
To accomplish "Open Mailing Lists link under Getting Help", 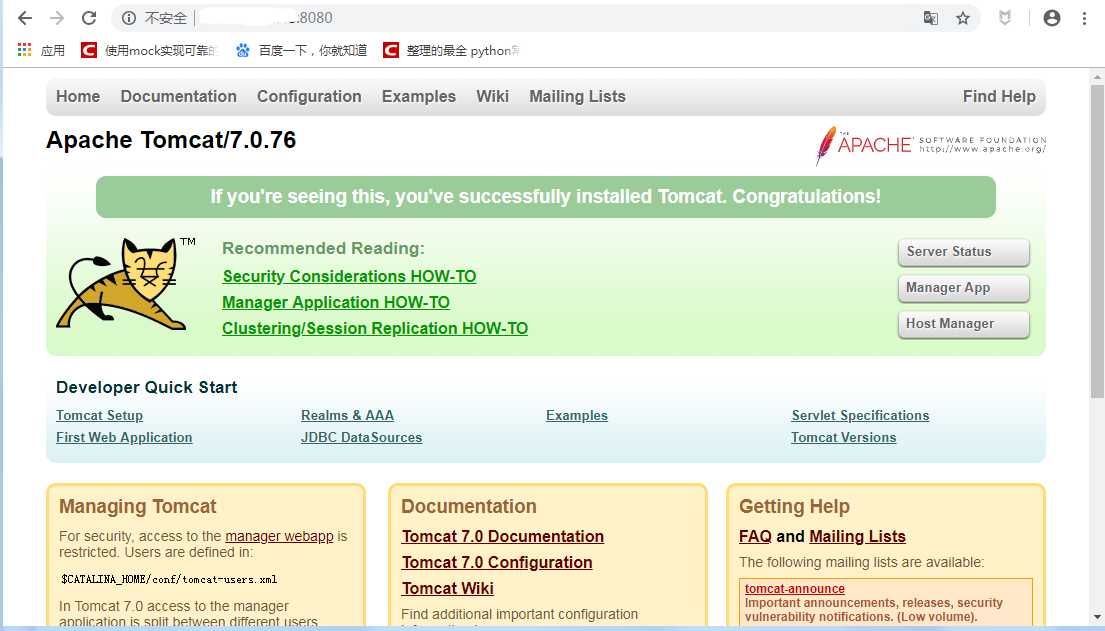I will (x=857, y=537).
